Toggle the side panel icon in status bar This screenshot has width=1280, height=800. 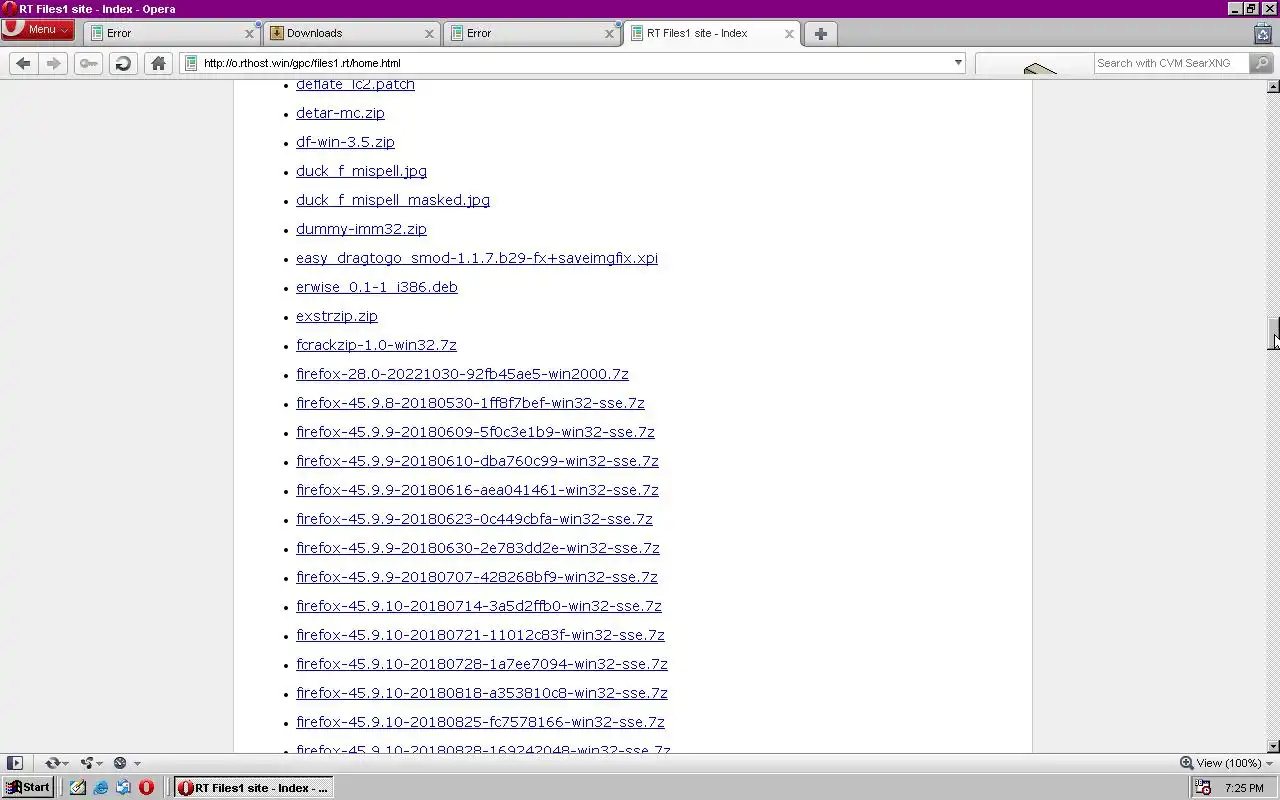tap(14, 763)
